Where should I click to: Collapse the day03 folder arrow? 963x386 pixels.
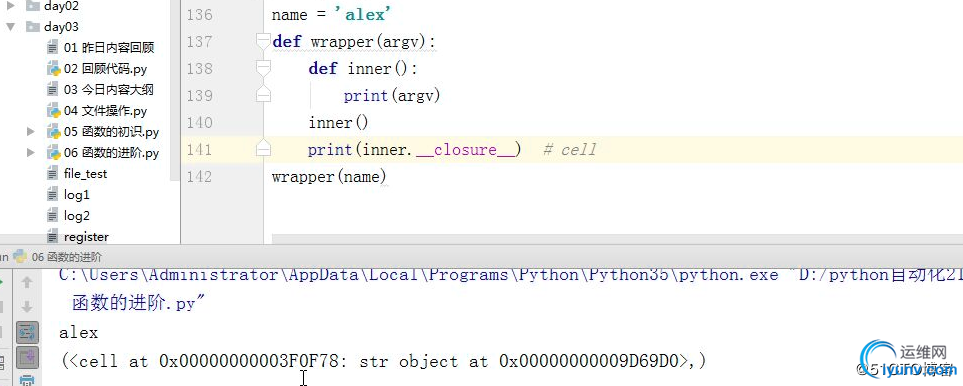10,27
